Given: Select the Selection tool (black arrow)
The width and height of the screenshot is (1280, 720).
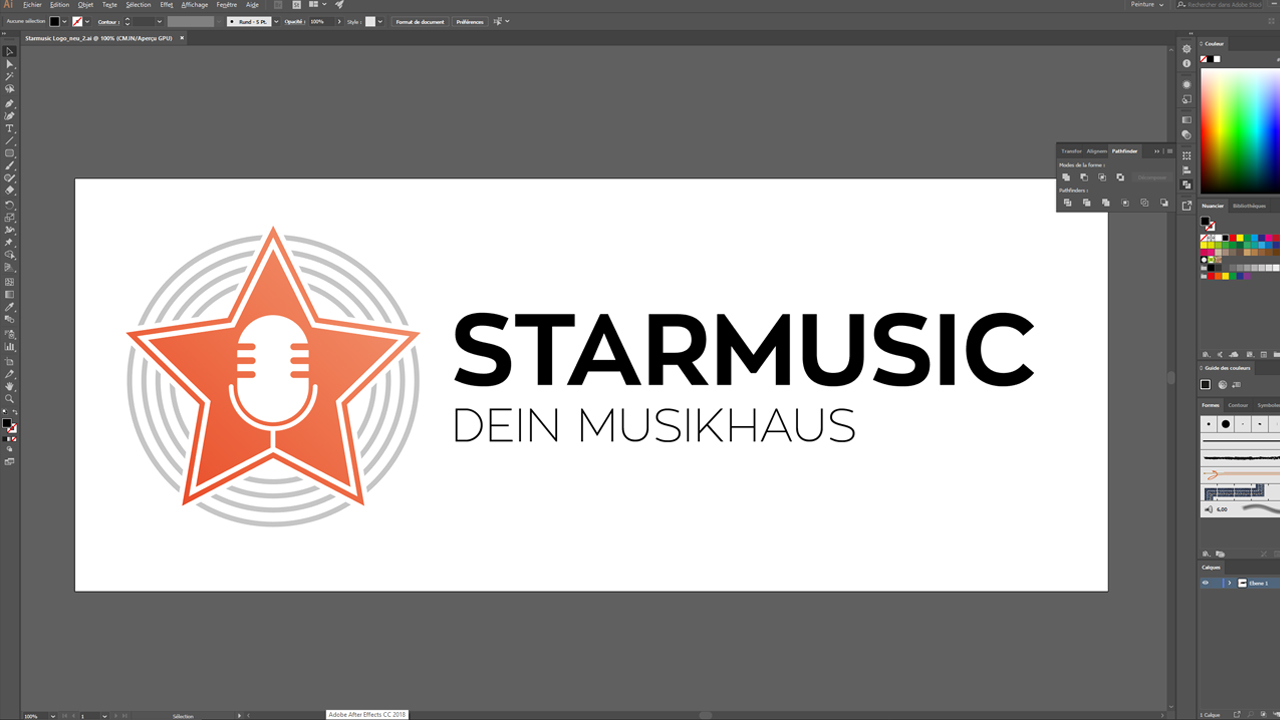Looking at the screenshot, I should pos(10,51).
